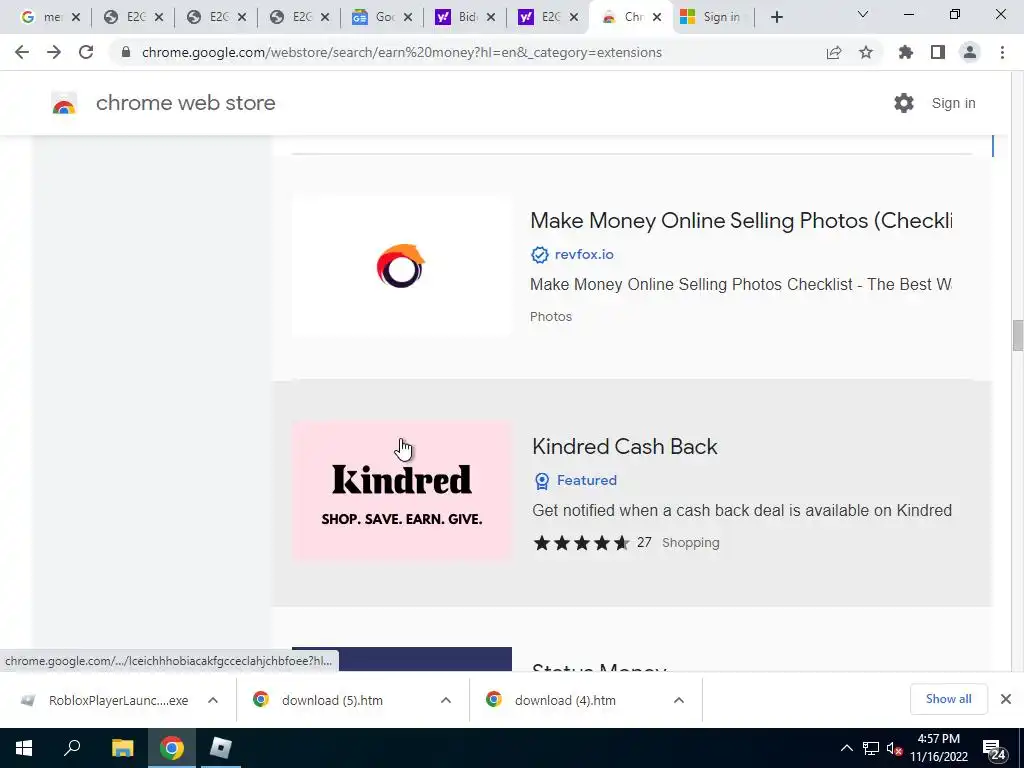Viewport: 1024px width, 768px height.
Task: Open the tab search chevron
Action: (863, 14)
